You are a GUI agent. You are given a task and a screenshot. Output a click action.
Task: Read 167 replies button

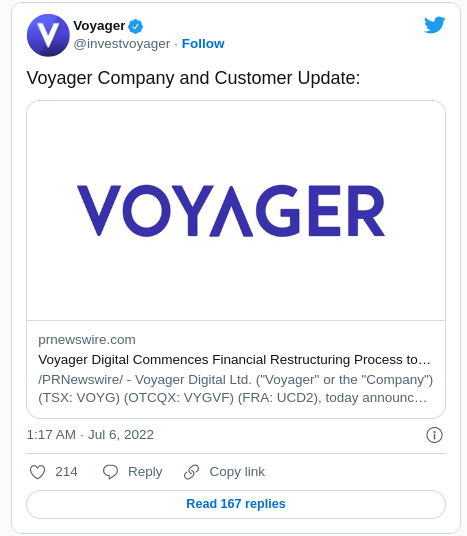pyautogui.click(x=236, y=504)
